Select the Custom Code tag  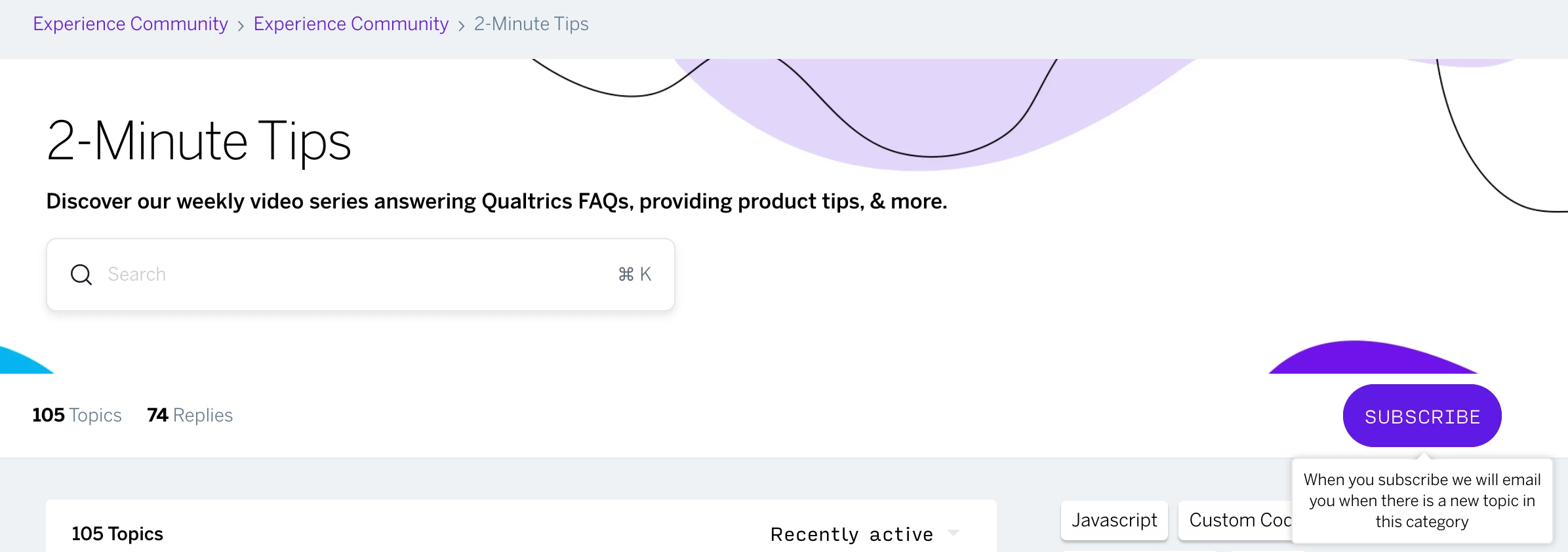coord(1235,521)
